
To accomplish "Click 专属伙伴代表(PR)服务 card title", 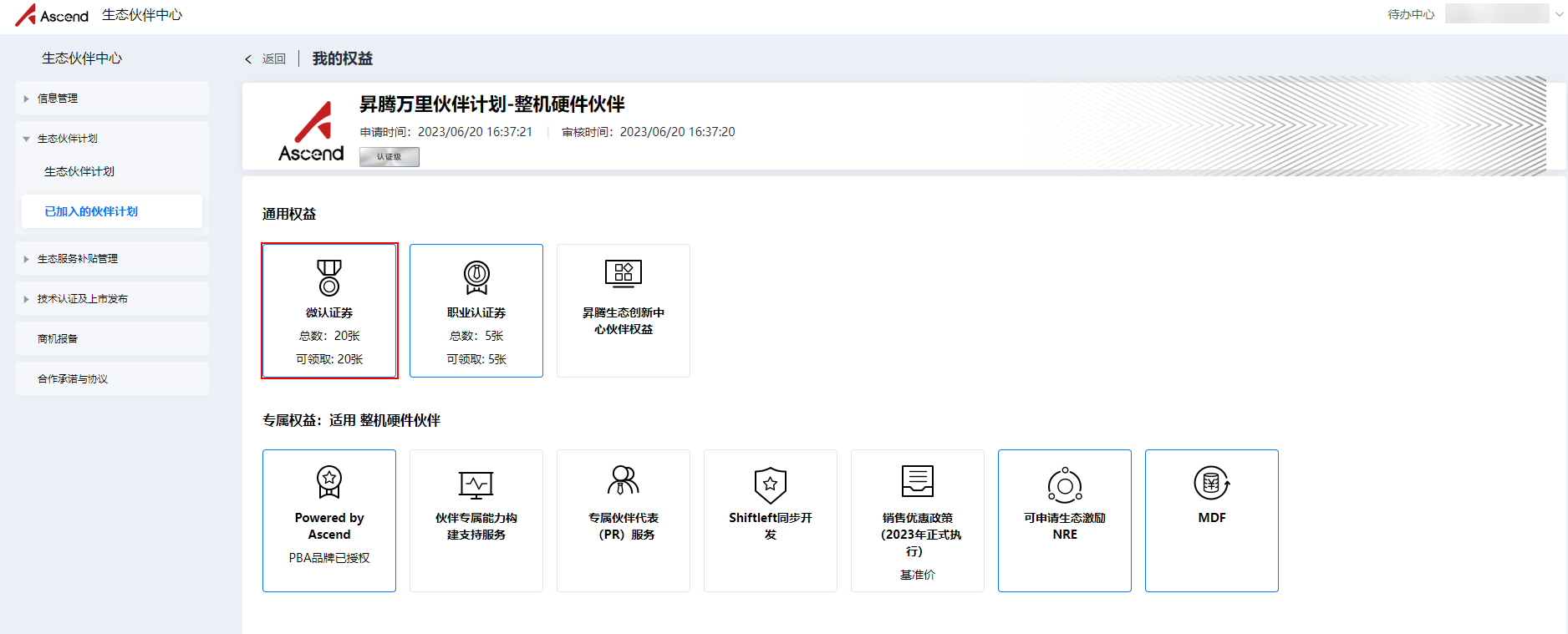I will coord(624,526).
